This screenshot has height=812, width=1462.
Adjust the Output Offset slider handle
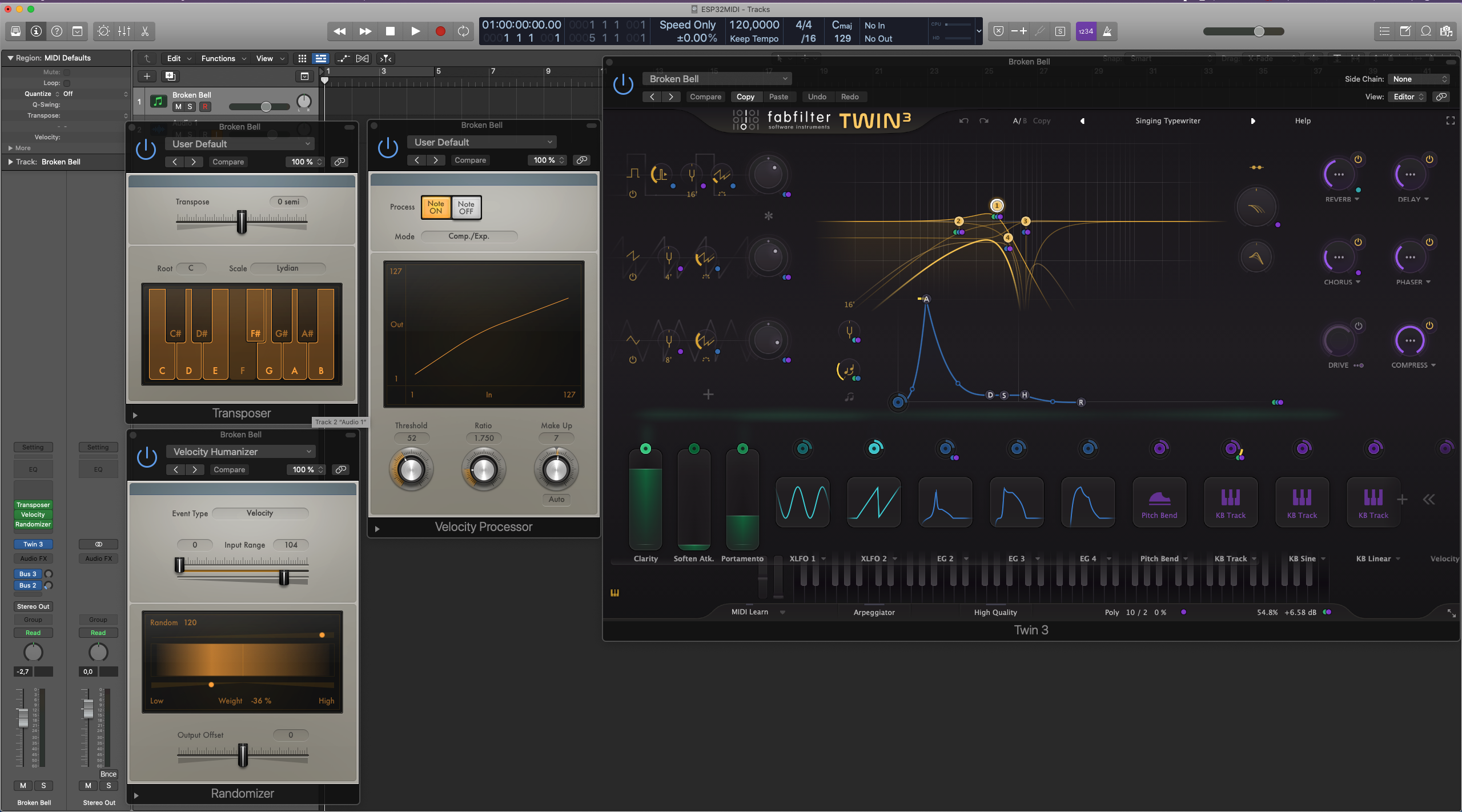[x=243, y=755]
